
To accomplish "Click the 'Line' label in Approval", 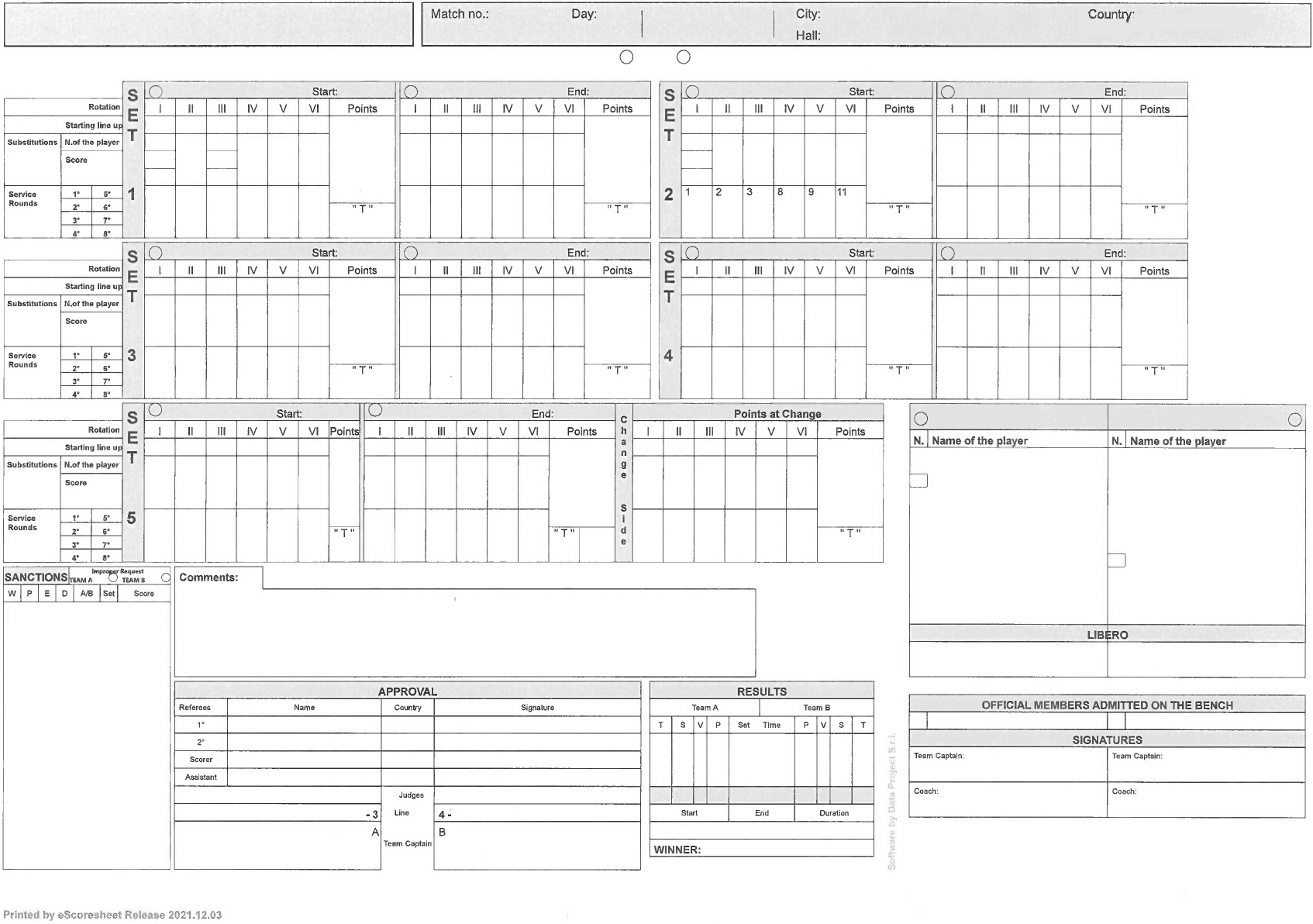I will click(401, 812).
